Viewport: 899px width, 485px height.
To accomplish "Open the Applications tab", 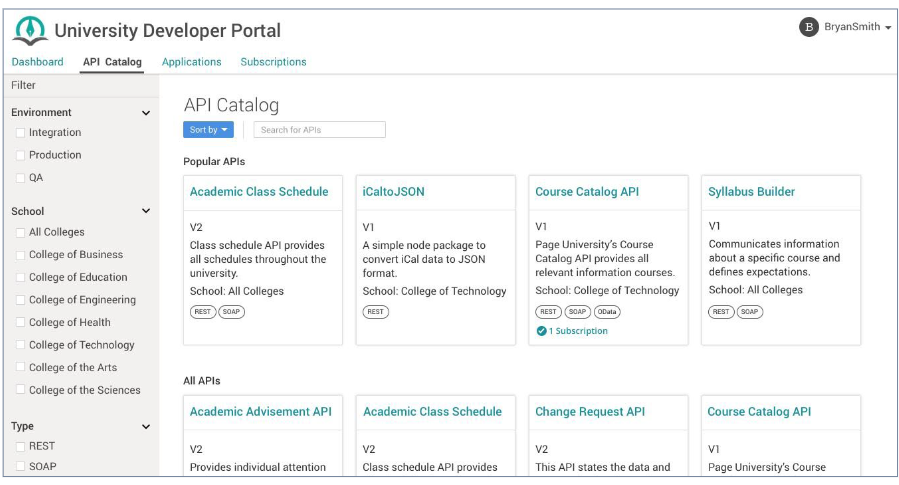I will pyautogui.click(x=191, y=62).
